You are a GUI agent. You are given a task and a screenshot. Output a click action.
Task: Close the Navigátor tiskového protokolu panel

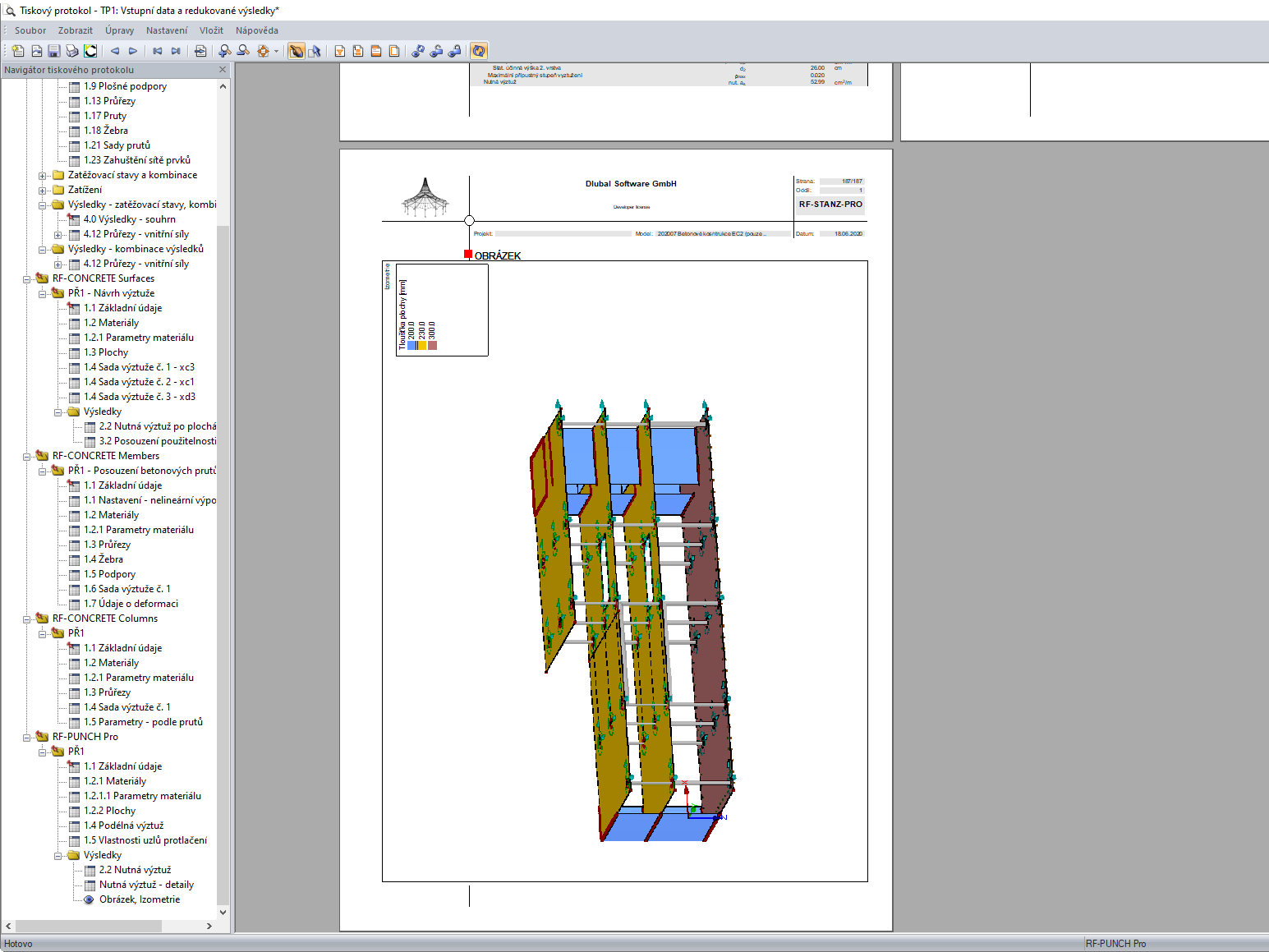pyautogui.click(x=223, y=70)
